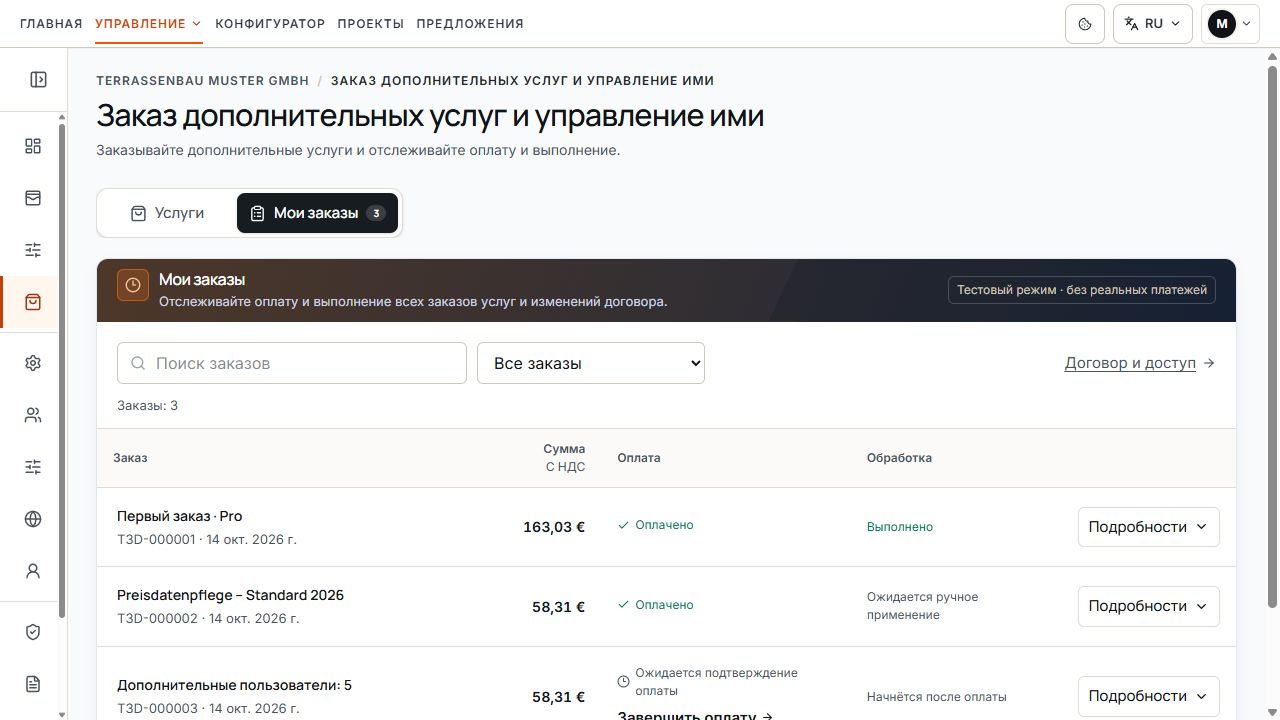Open the shield checkmark icon in the sidebar
This screenshot has width=1280, height=720.
pos(33,632)
